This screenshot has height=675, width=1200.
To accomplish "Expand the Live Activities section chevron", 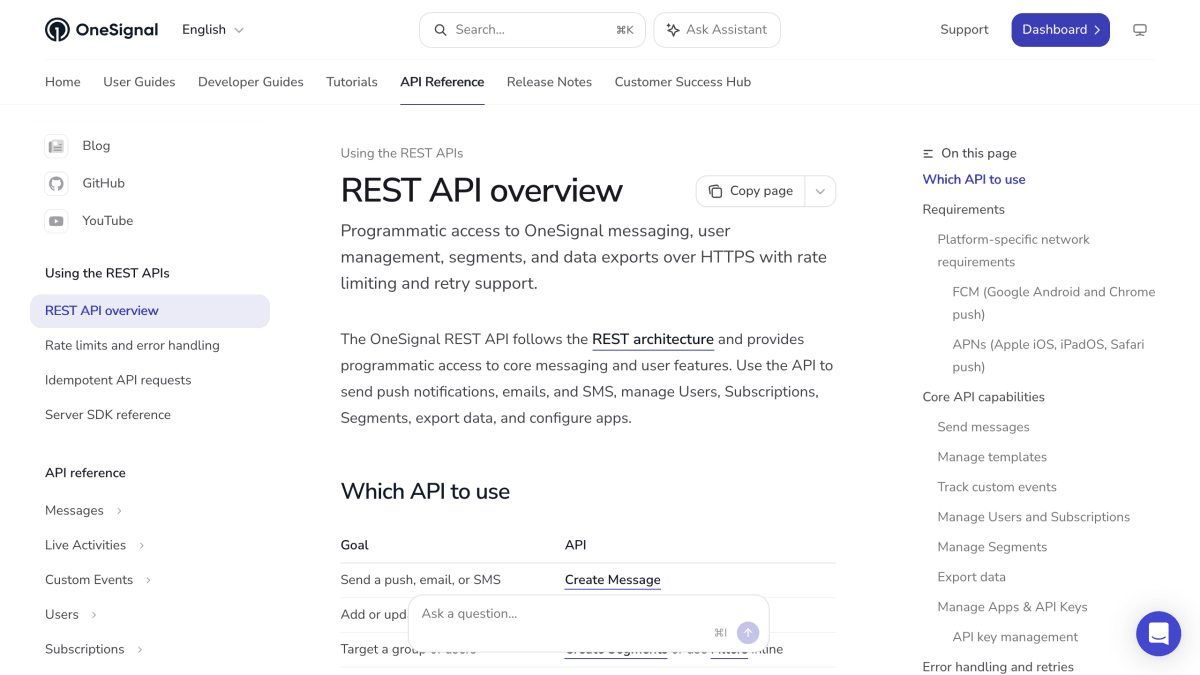I will tap(141, 546).
